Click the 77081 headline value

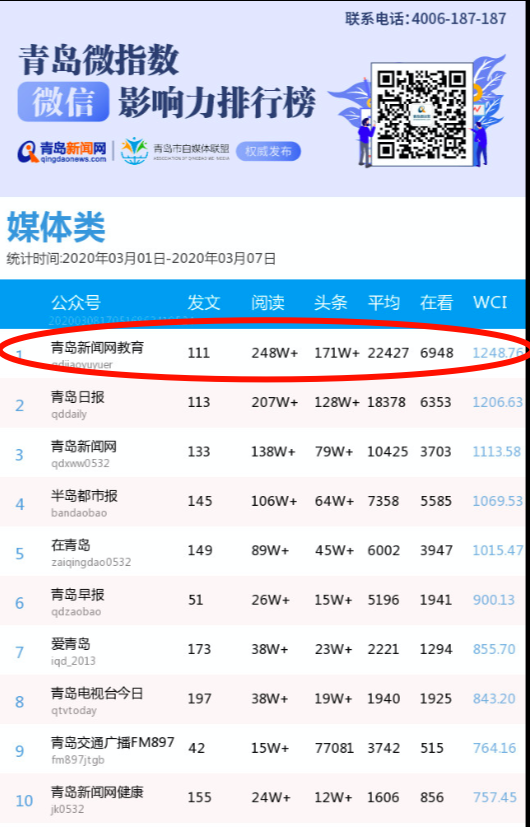click(334, 748)
